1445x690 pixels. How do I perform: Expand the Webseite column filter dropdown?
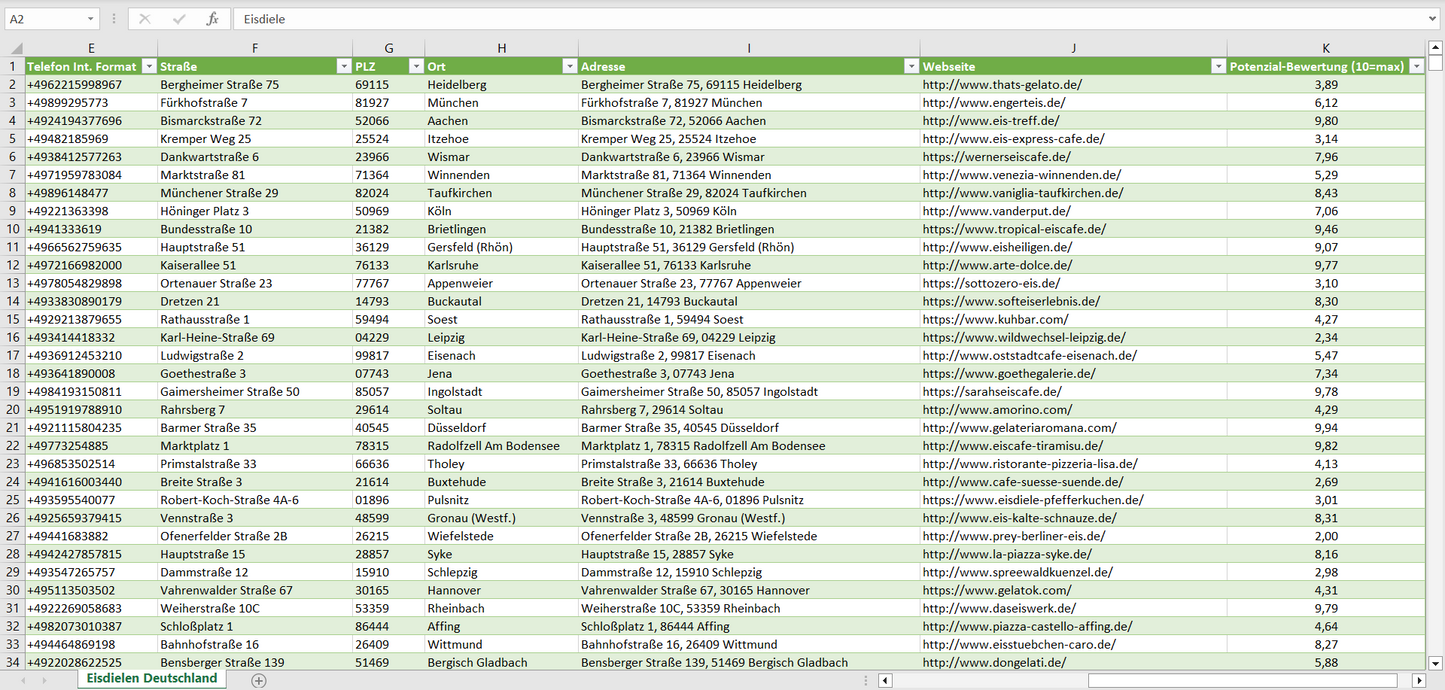1218,66
